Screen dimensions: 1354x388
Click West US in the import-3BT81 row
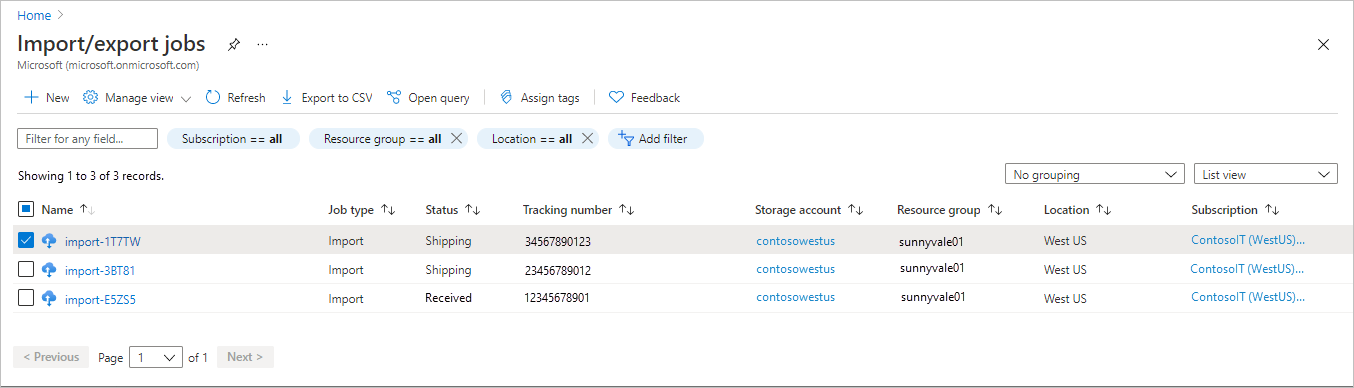pyautogui.click(x=1065, y=270)
